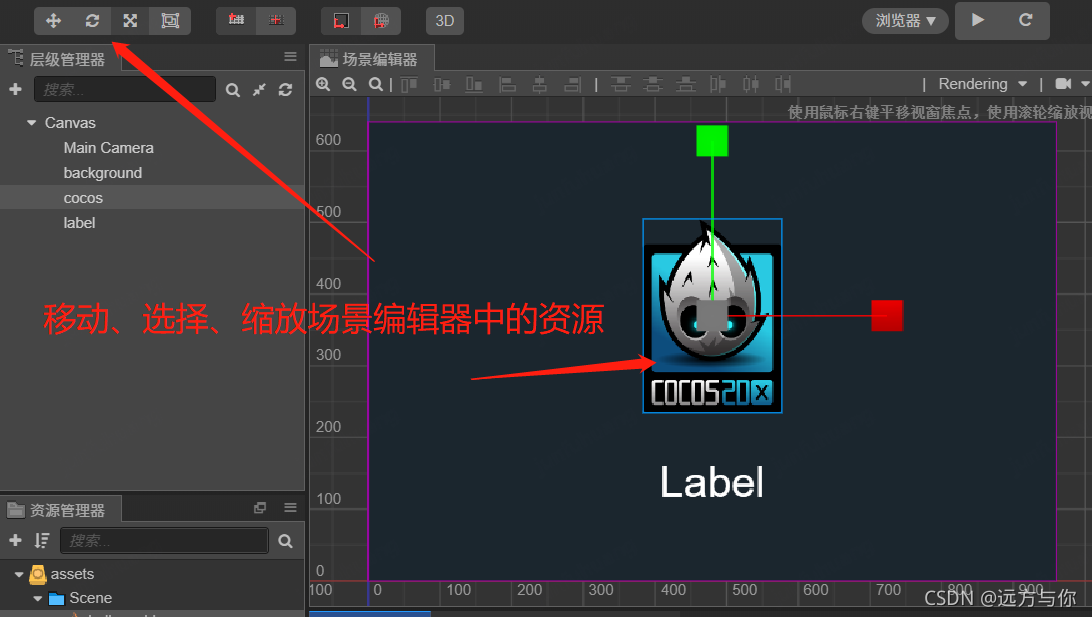
Task: Distribute nodes by left edges
Action: (718, 84)
